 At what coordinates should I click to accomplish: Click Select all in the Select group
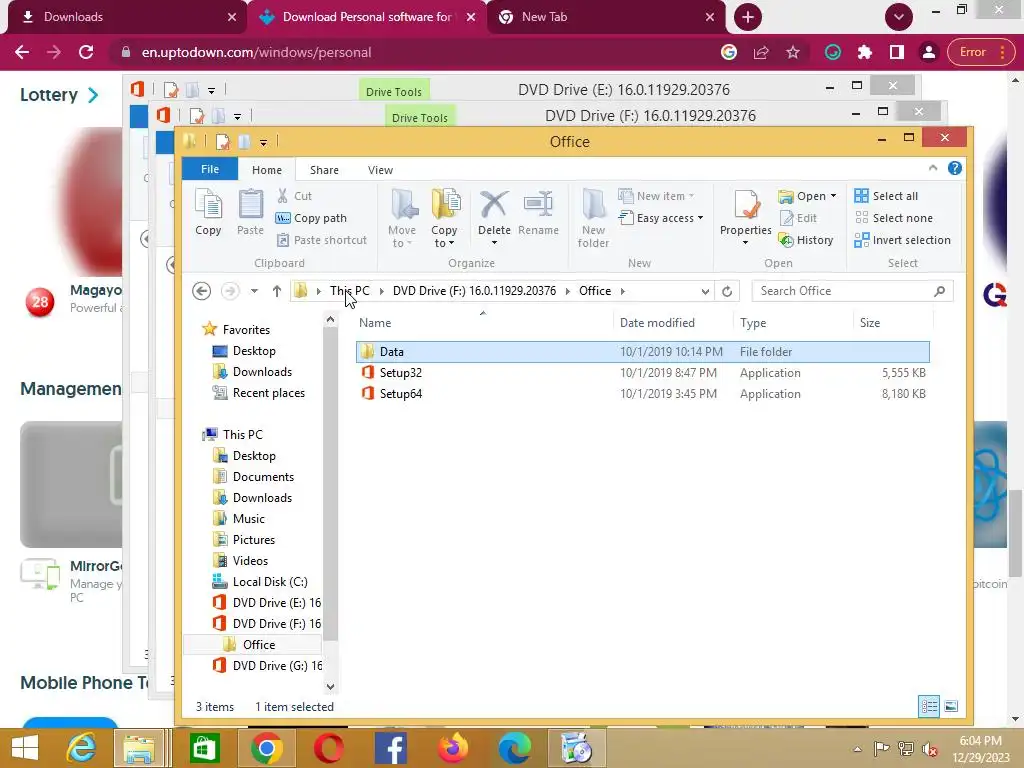pos(886,196)
